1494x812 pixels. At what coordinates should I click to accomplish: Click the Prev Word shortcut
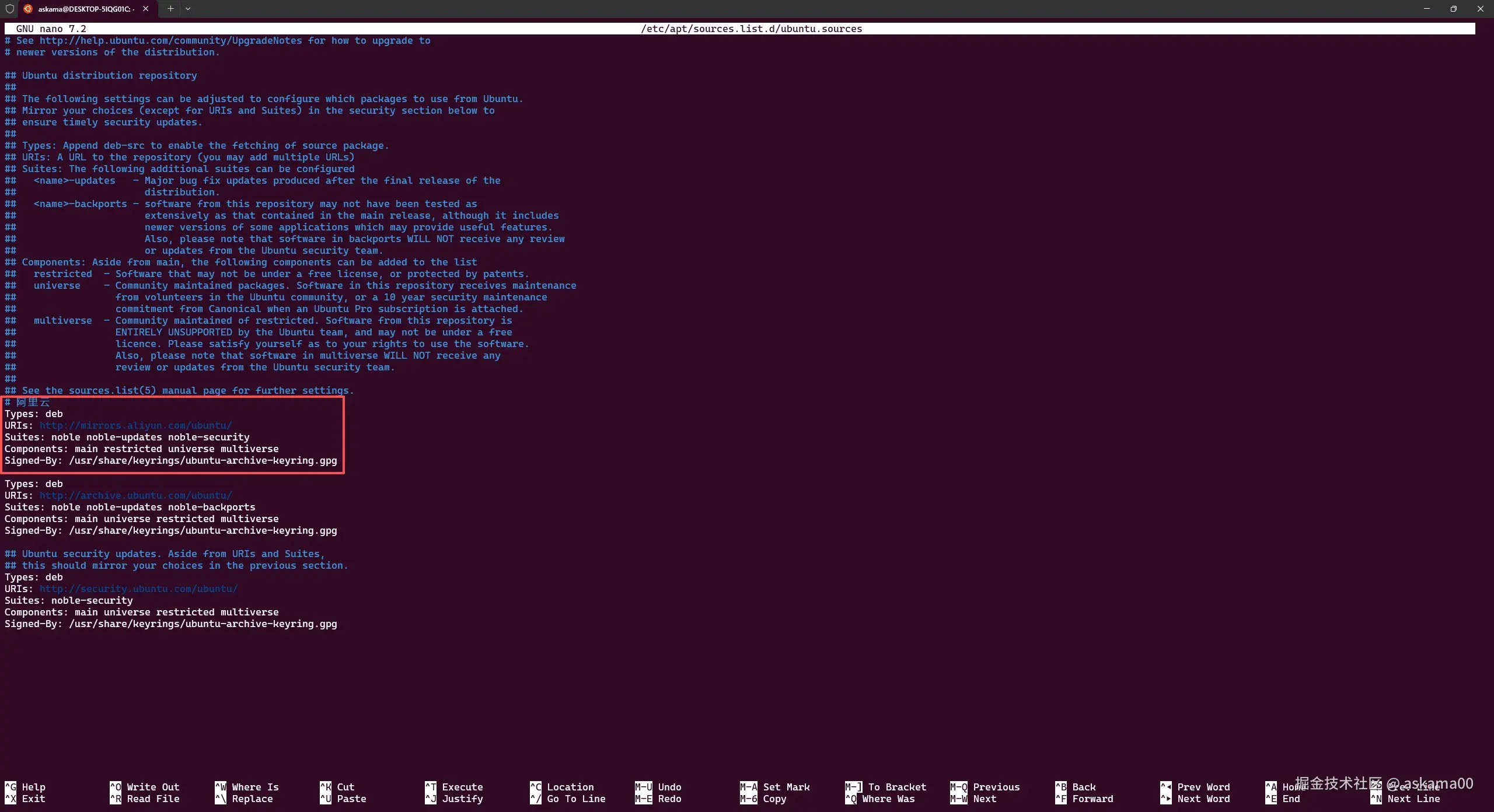pos(1195,787)
